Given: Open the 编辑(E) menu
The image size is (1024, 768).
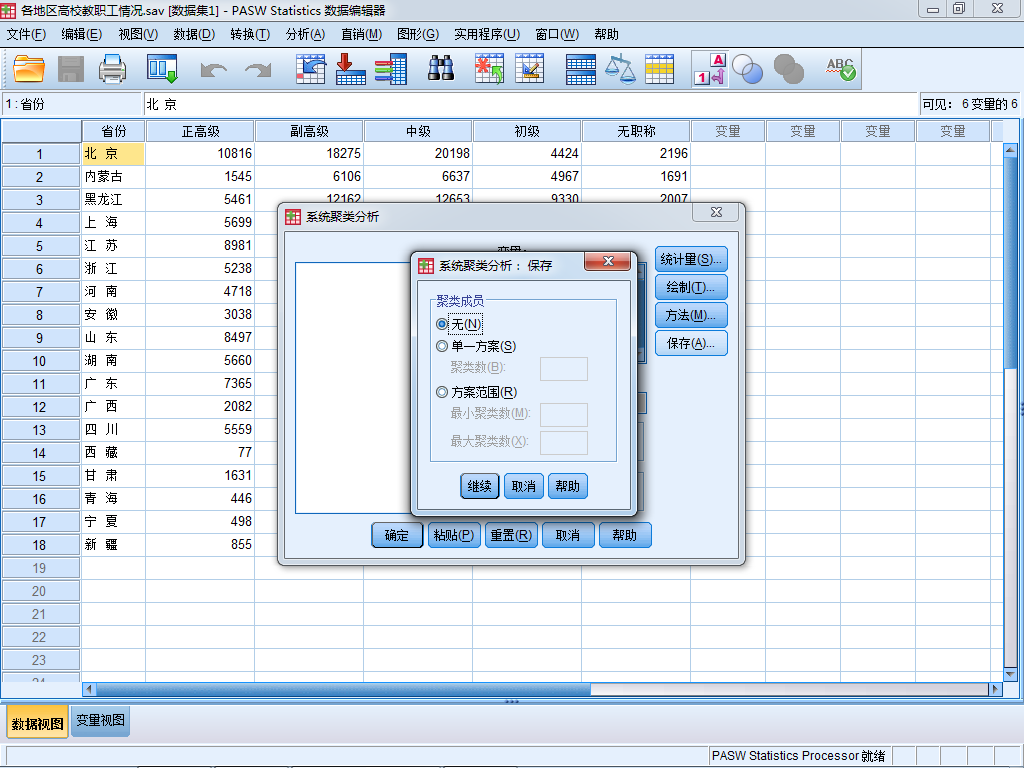Looking at the screenshot, I should click(82, 35).
